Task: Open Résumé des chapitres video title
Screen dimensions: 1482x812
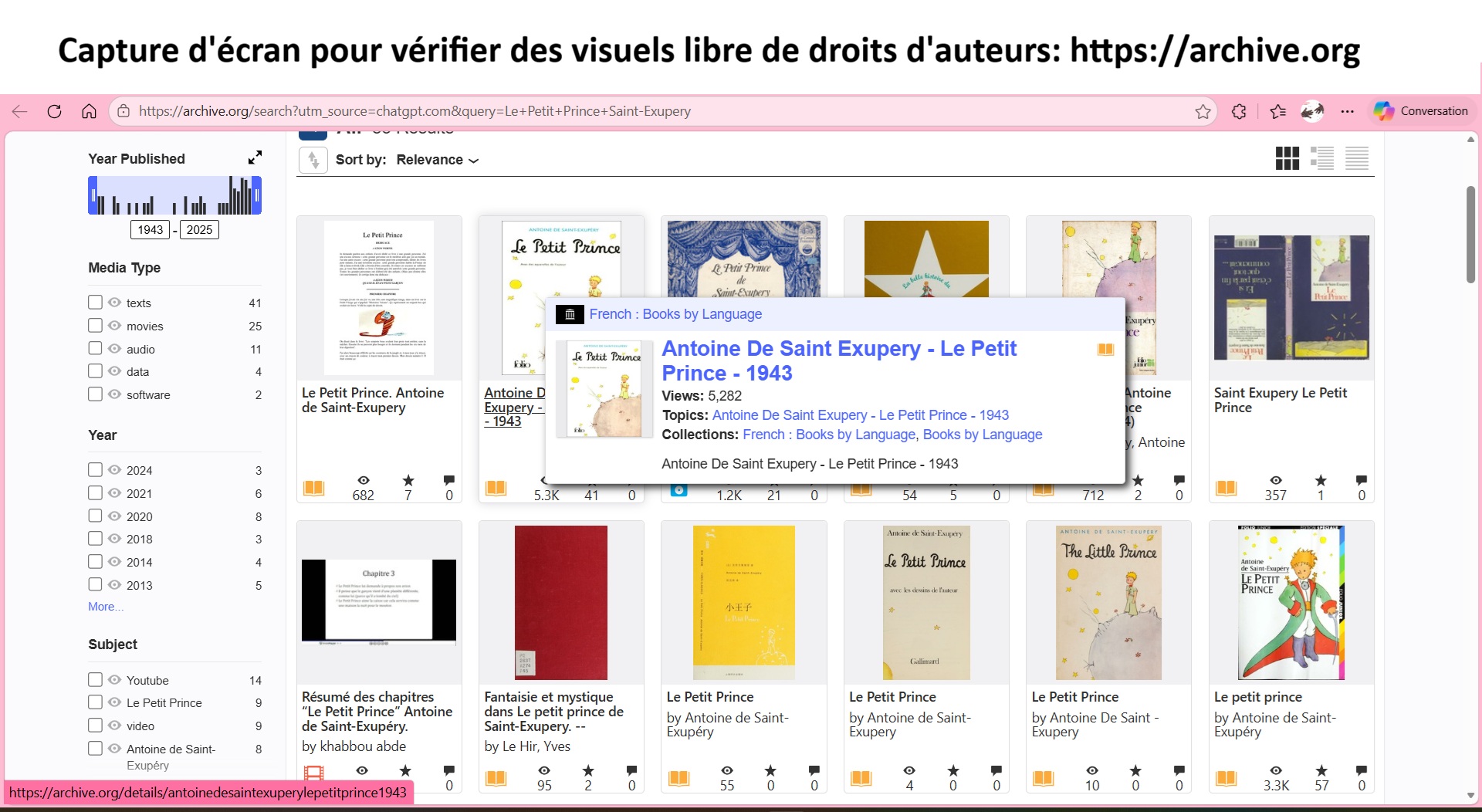Action: (377, 712)
